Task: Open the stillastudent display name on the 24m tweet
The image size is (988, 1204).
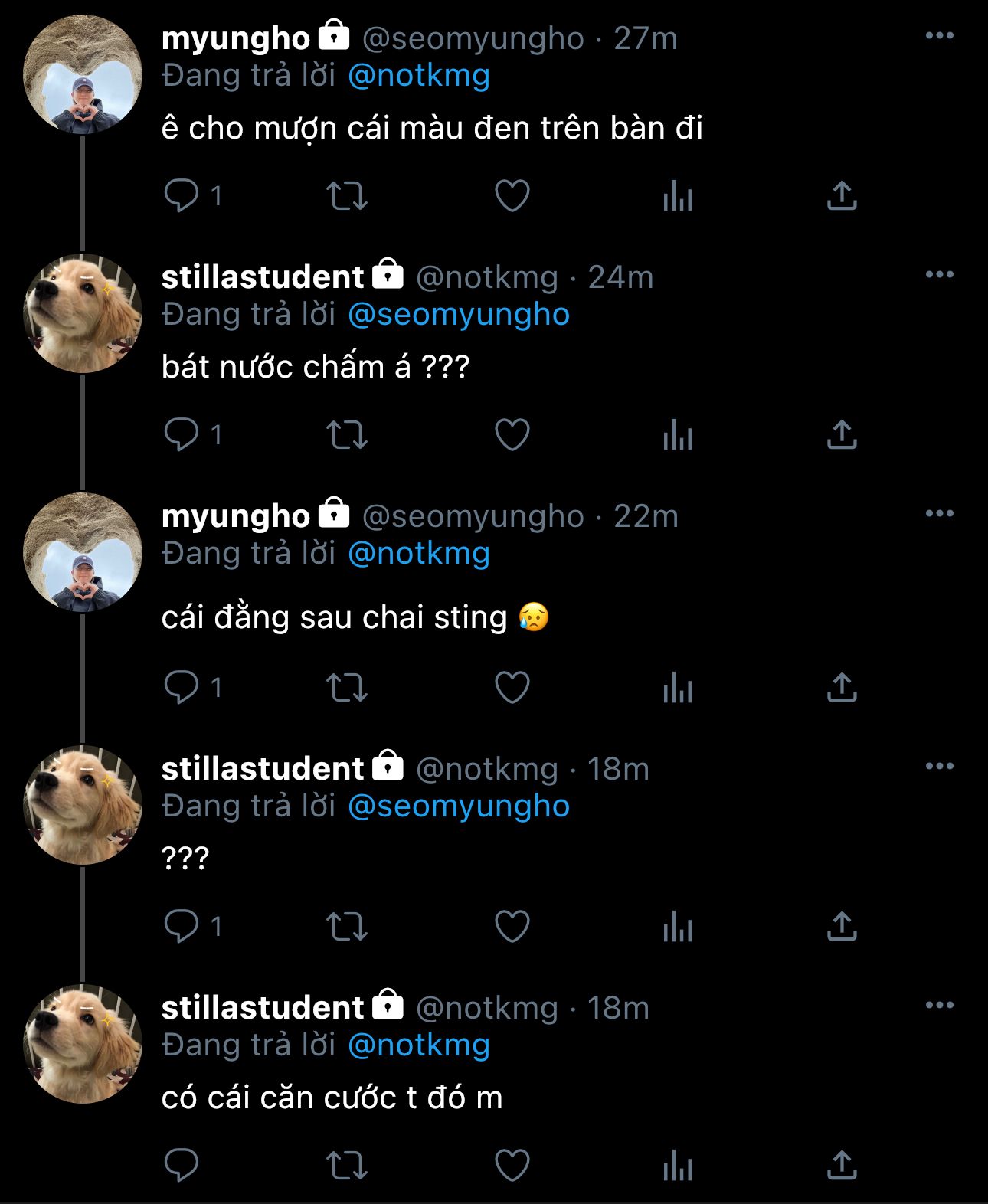Action: [262, 277]
